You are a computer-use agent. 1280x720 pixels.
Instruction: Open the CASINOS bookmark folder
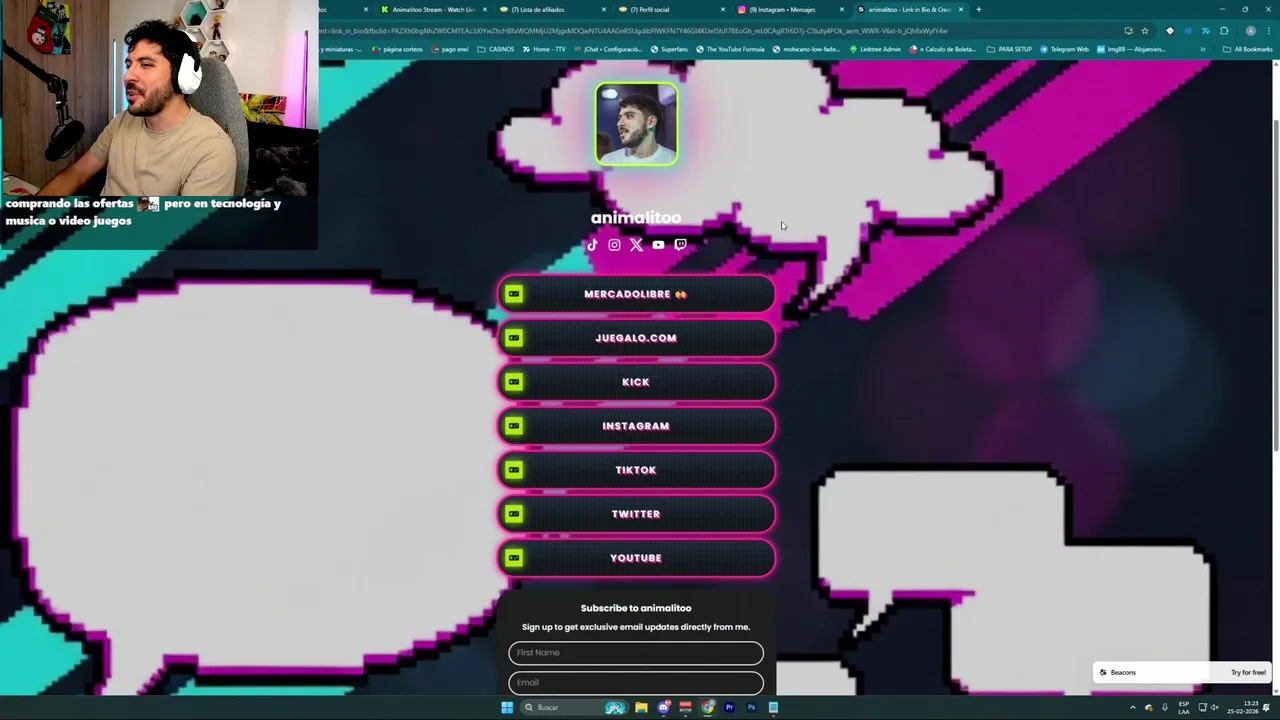pyautogui.click(x=496, y=49)
